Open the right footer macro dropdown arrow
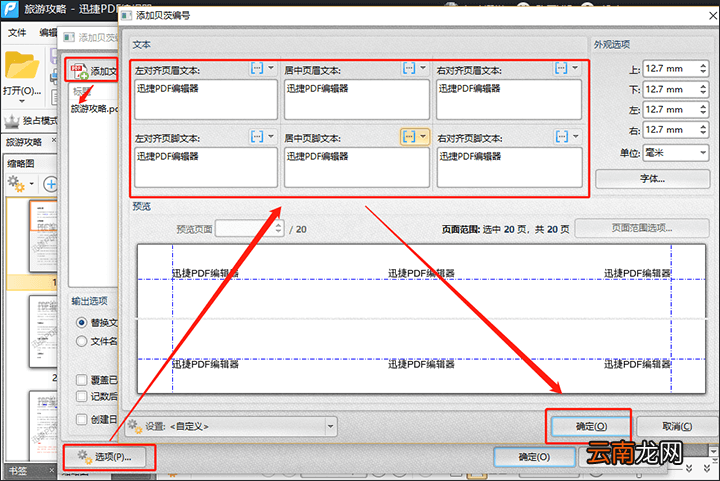Viewport: 720px width, 481px height. (575, 136)
